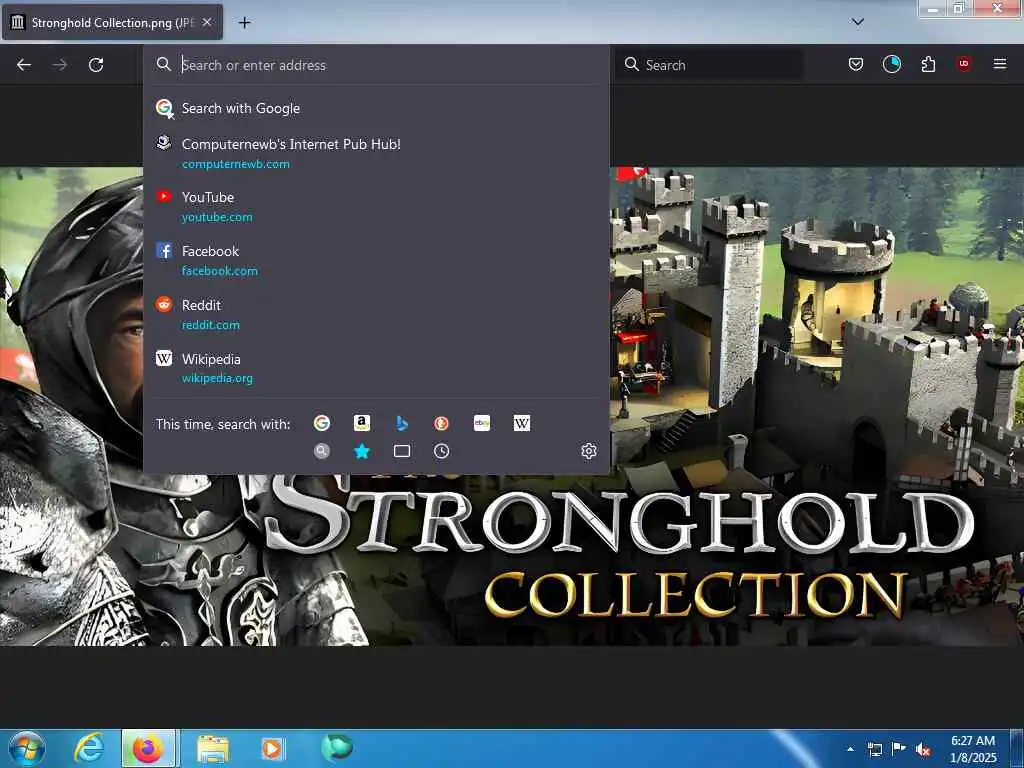Click the wikipedia.org URL text
Screen dimensions: 1024x768
(x=217, y=378)
